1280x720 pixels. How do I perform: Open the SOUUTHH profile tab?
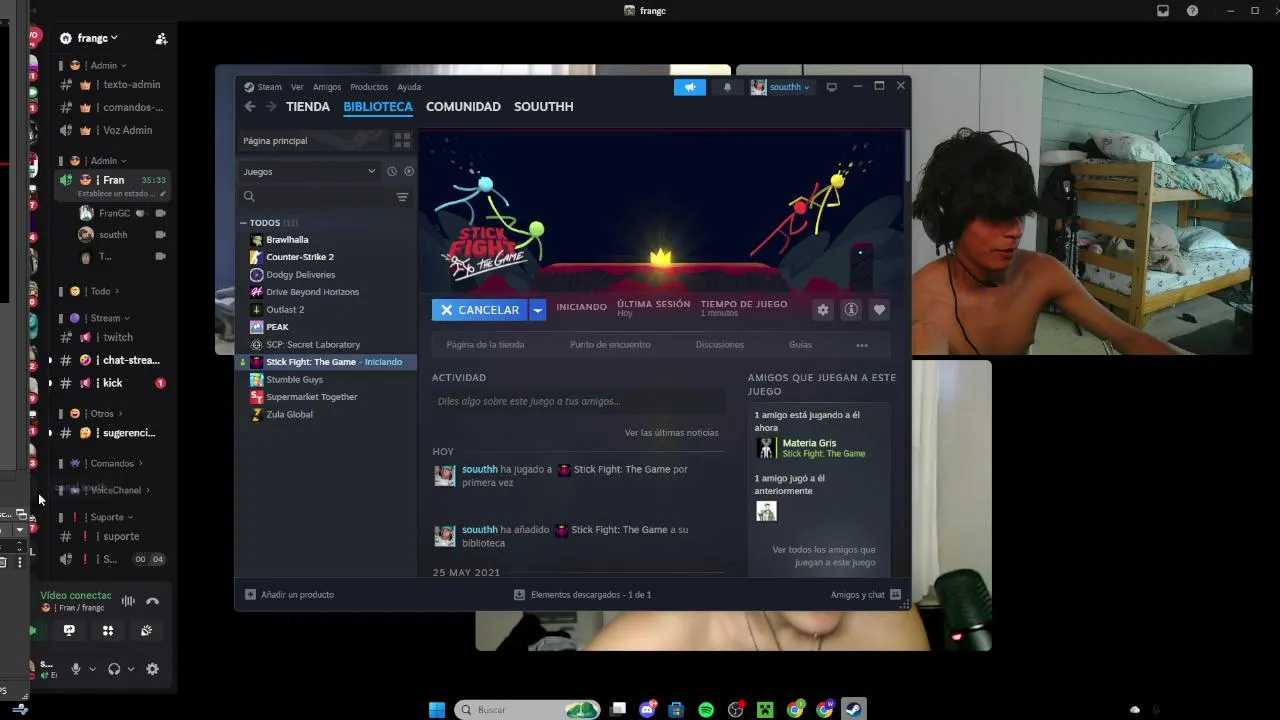(x=543, y=106)
